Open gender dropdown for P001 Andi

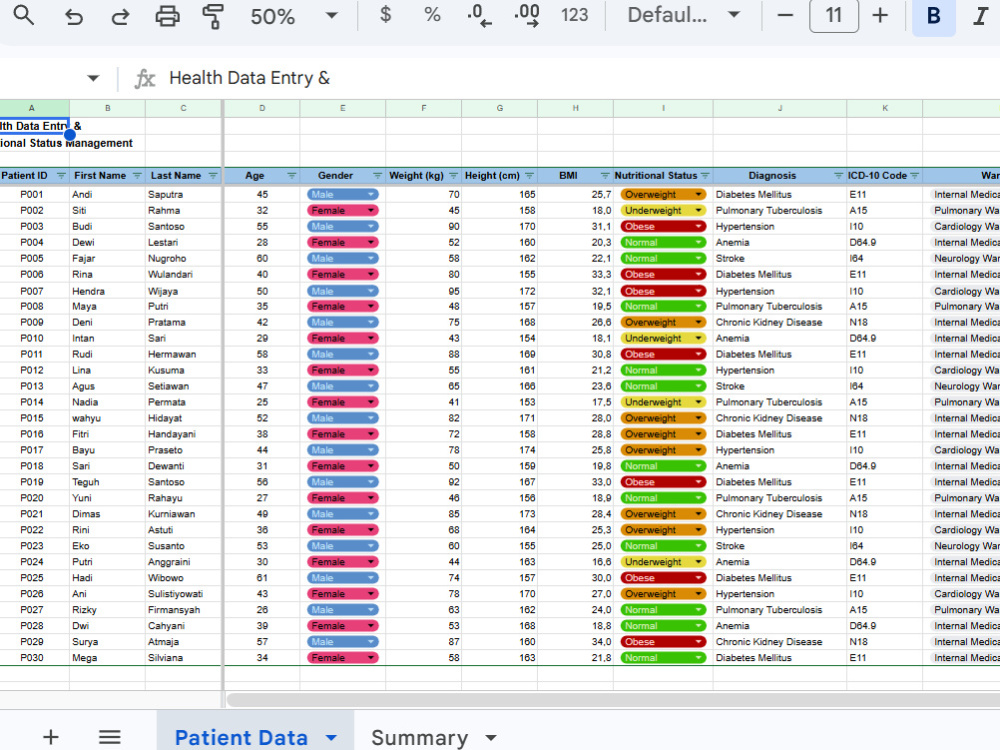[x=371, y=195]
